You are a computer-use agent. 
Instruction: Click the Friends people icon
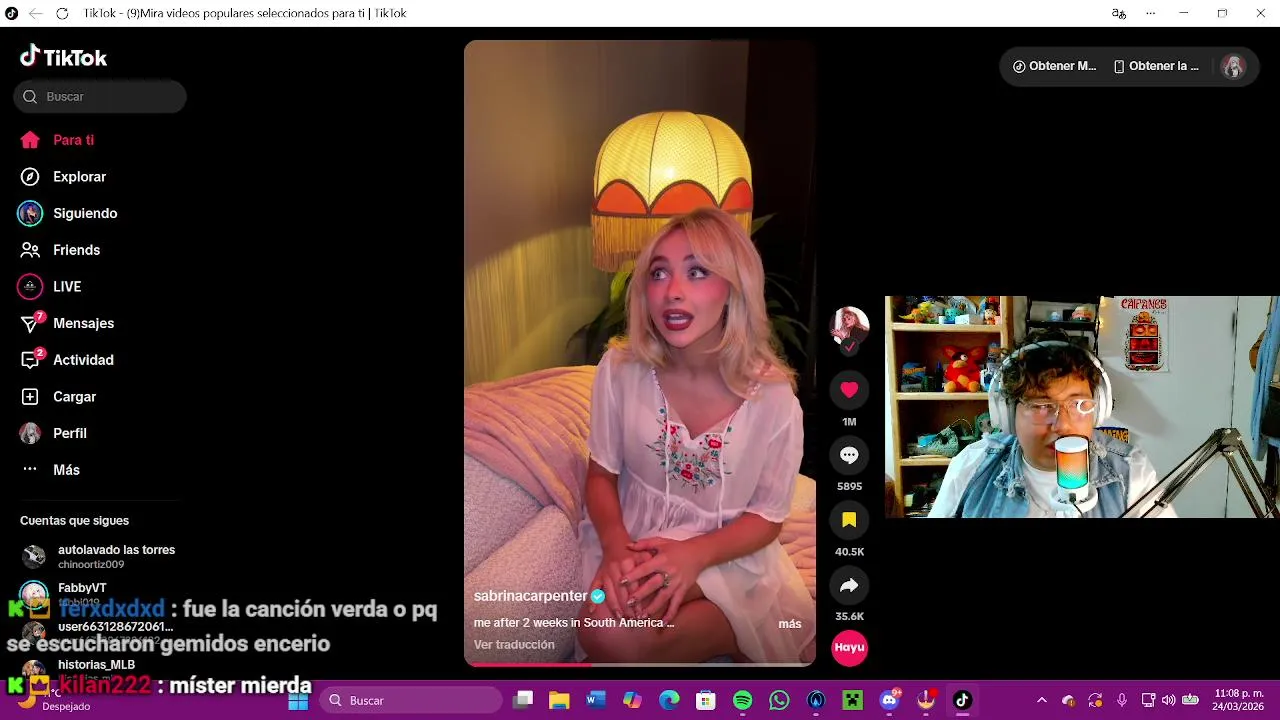[x=30, y=250]
